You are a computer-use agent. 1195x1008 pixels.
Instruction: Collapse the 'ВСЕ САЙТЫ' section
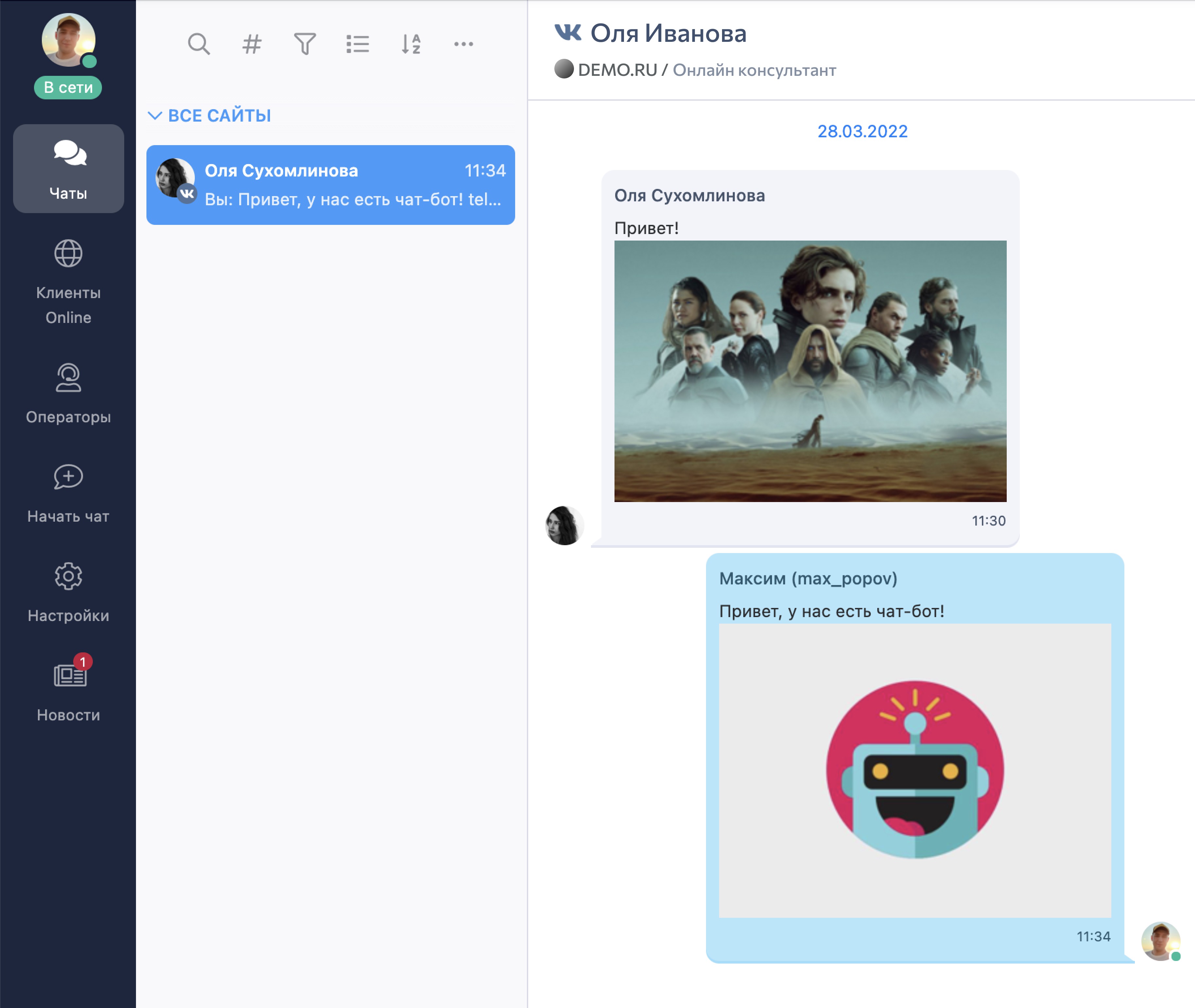click(209, 115)
